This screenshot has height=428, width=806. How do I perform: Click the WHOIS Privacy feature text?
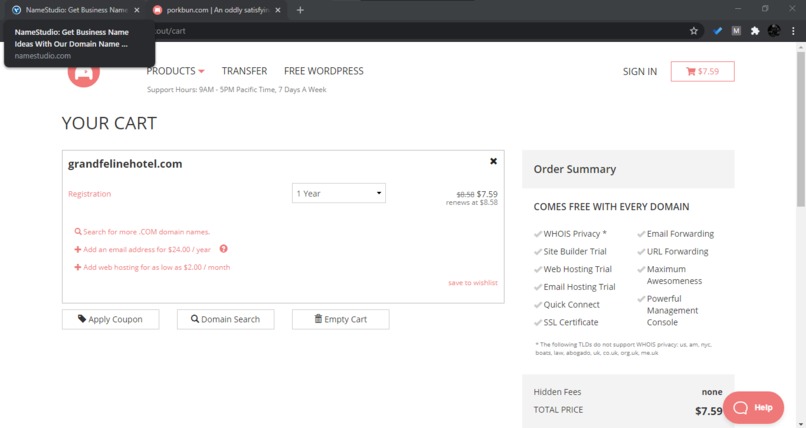(x=575, y=234)
